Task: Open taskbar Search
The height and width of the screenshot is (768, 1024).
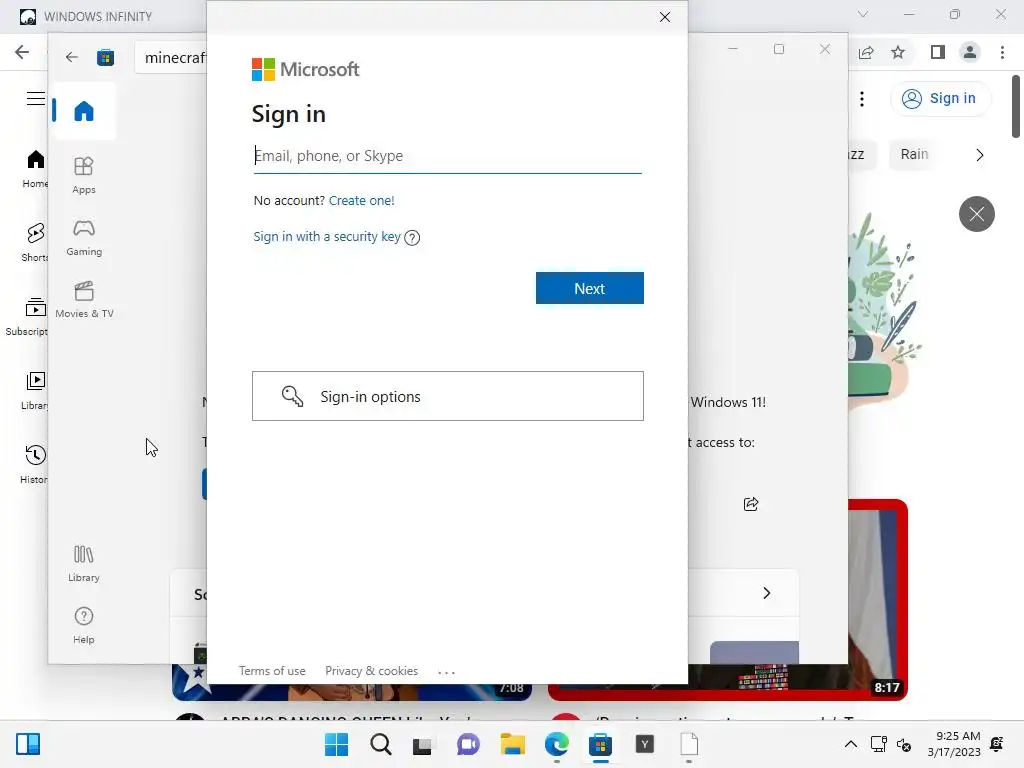Action: coord(381,744)
